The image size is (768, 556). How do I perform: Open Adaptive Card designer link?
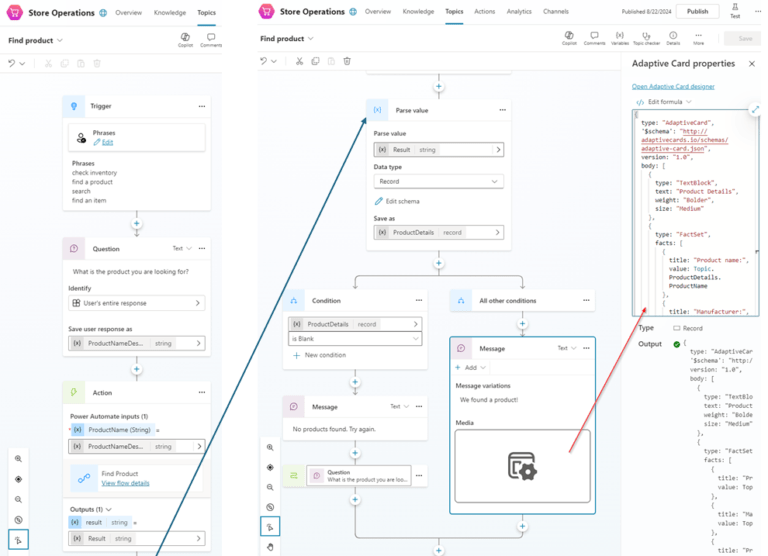click(x=673, y=86)
